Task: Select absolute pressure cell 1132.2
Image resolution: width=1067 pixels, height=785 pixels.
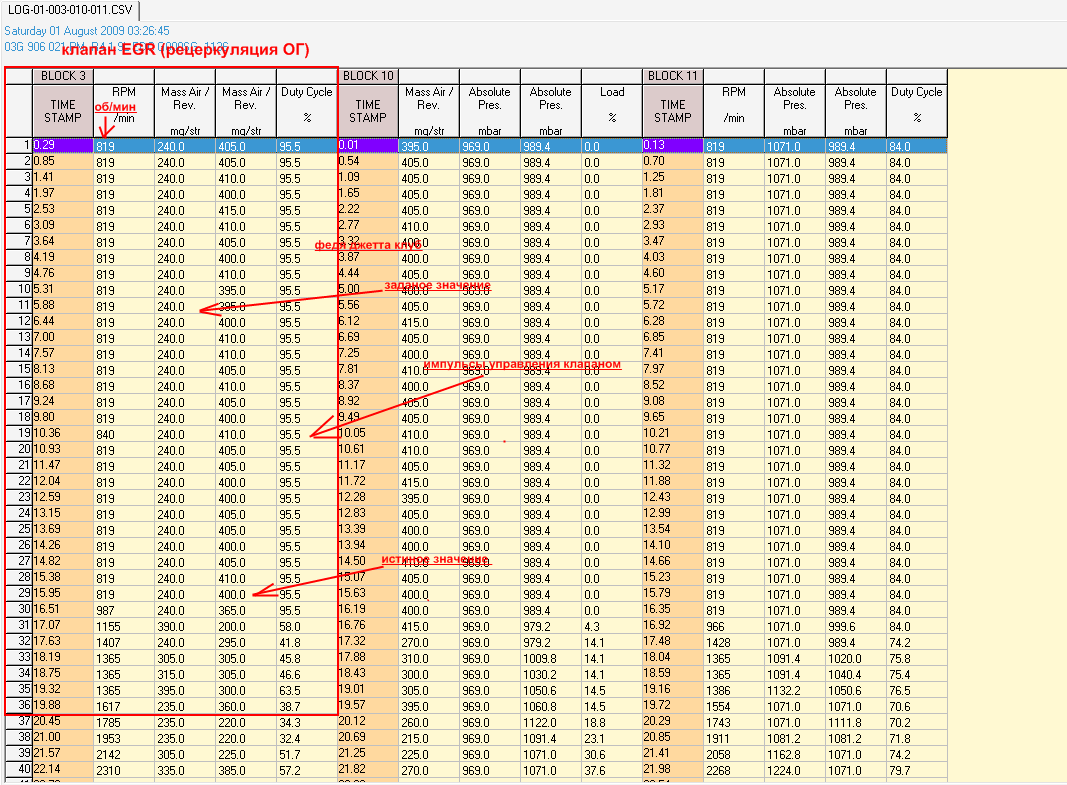Action: [x=795, y=690]
